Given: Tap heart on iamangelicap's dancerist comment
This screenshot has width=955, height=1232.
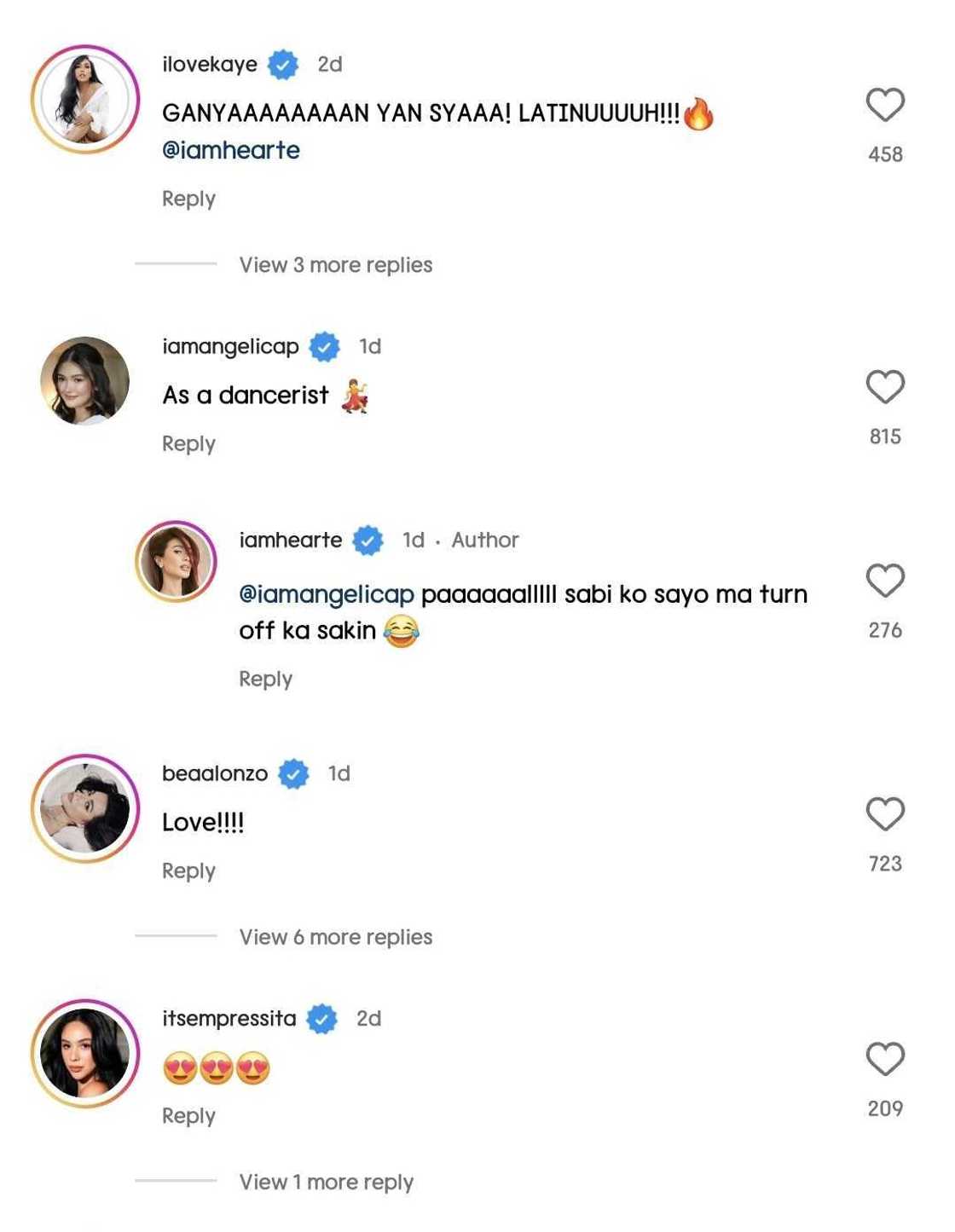Looking at the screenshot, I should [x=885, y=387].
